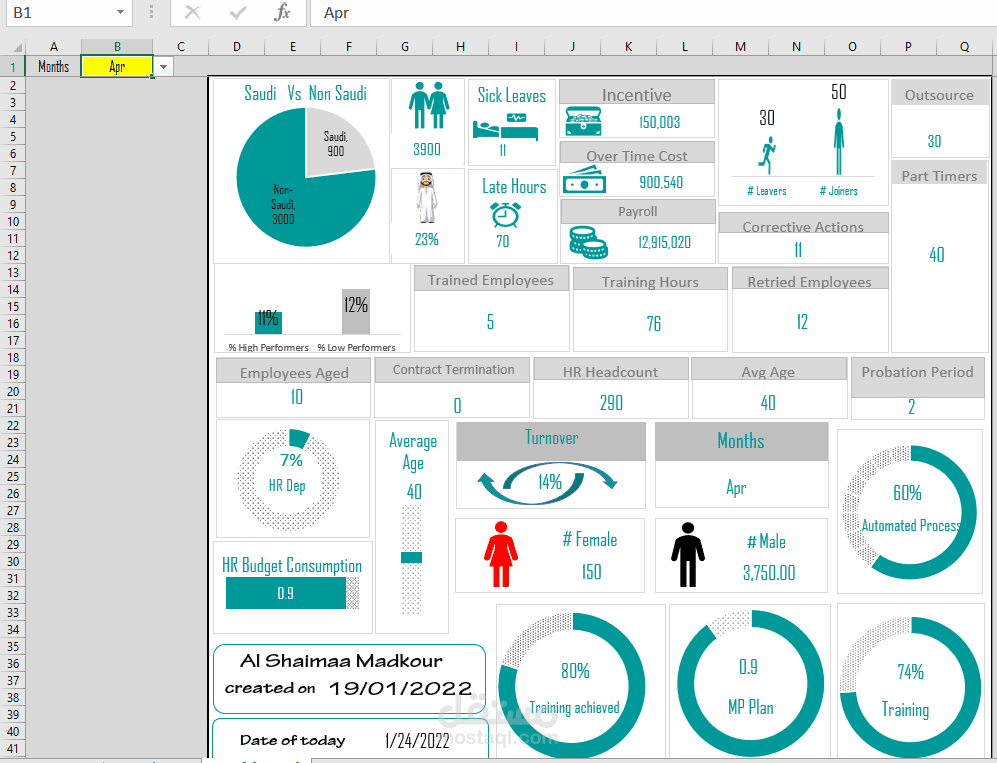997x763 pixels.
Task: Open the Insert Function fx icon
Action: (x=282, y=12)
